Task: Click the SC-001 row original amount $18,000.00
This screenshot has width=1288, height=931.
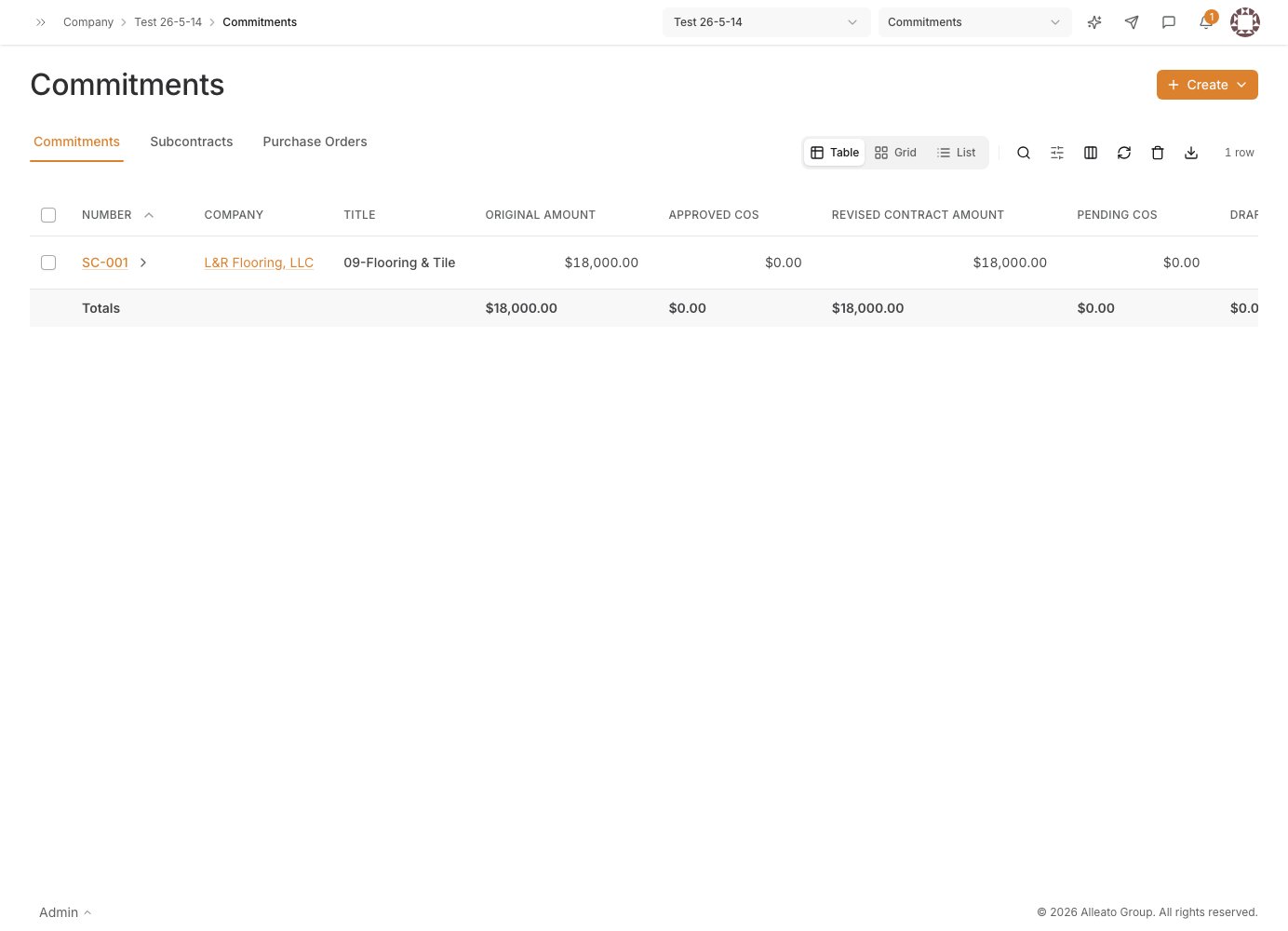Action: point(601,263)
